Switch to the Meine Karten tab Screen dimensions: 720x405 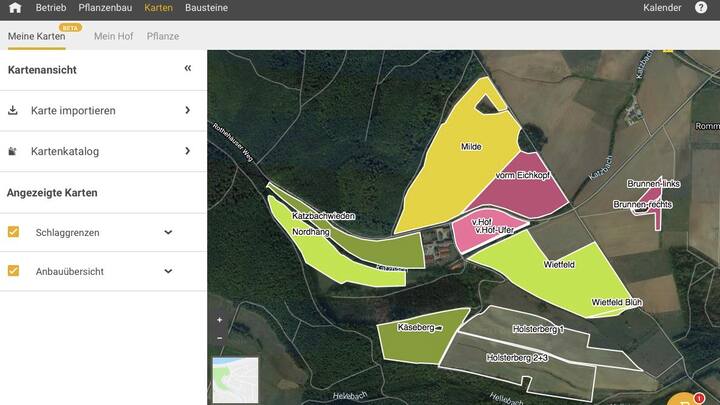37,36
